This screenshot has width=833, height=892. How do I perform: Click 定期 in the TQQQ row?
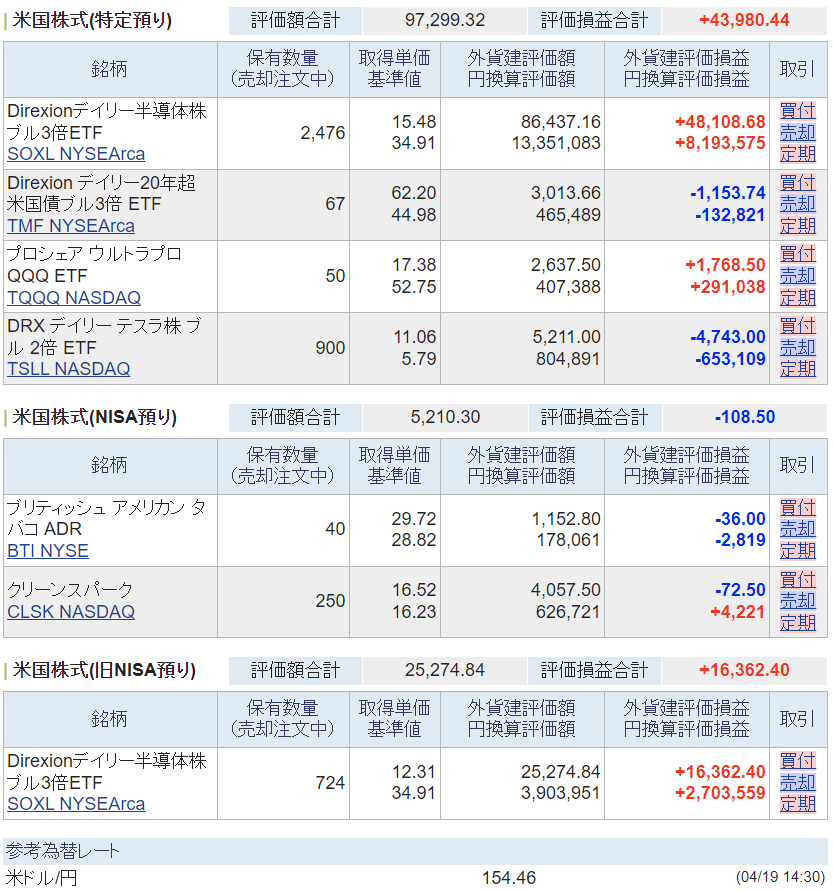click(798, 298)
